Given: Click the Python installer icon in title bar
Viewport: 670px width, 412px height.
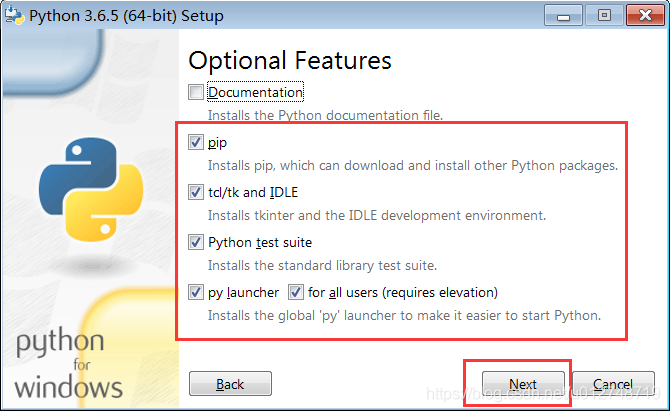Looking at the screenshot, I should [x=15, y=15].
